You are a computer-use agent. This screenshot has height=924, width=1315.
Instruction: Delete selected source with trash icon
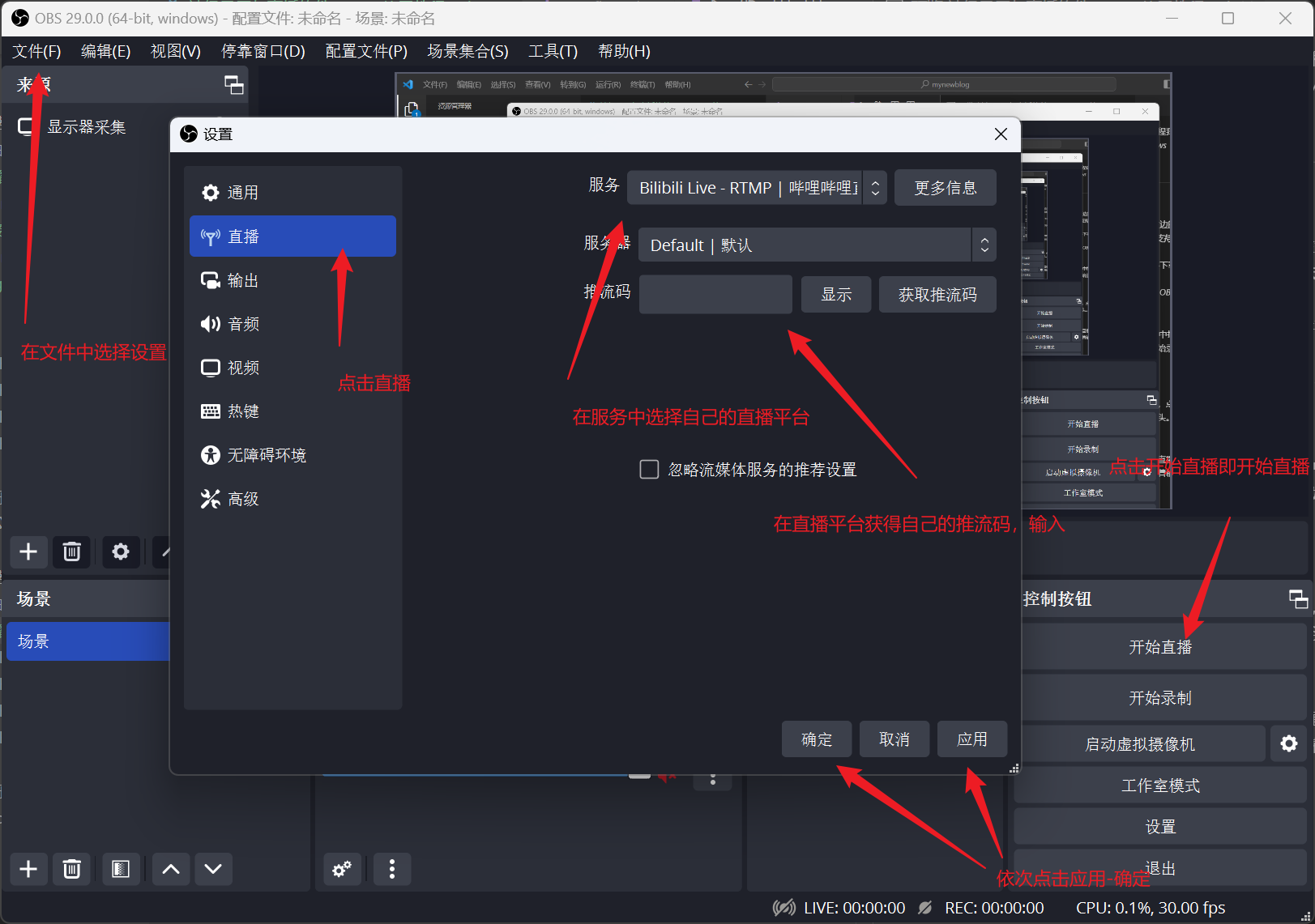point(72,551)
